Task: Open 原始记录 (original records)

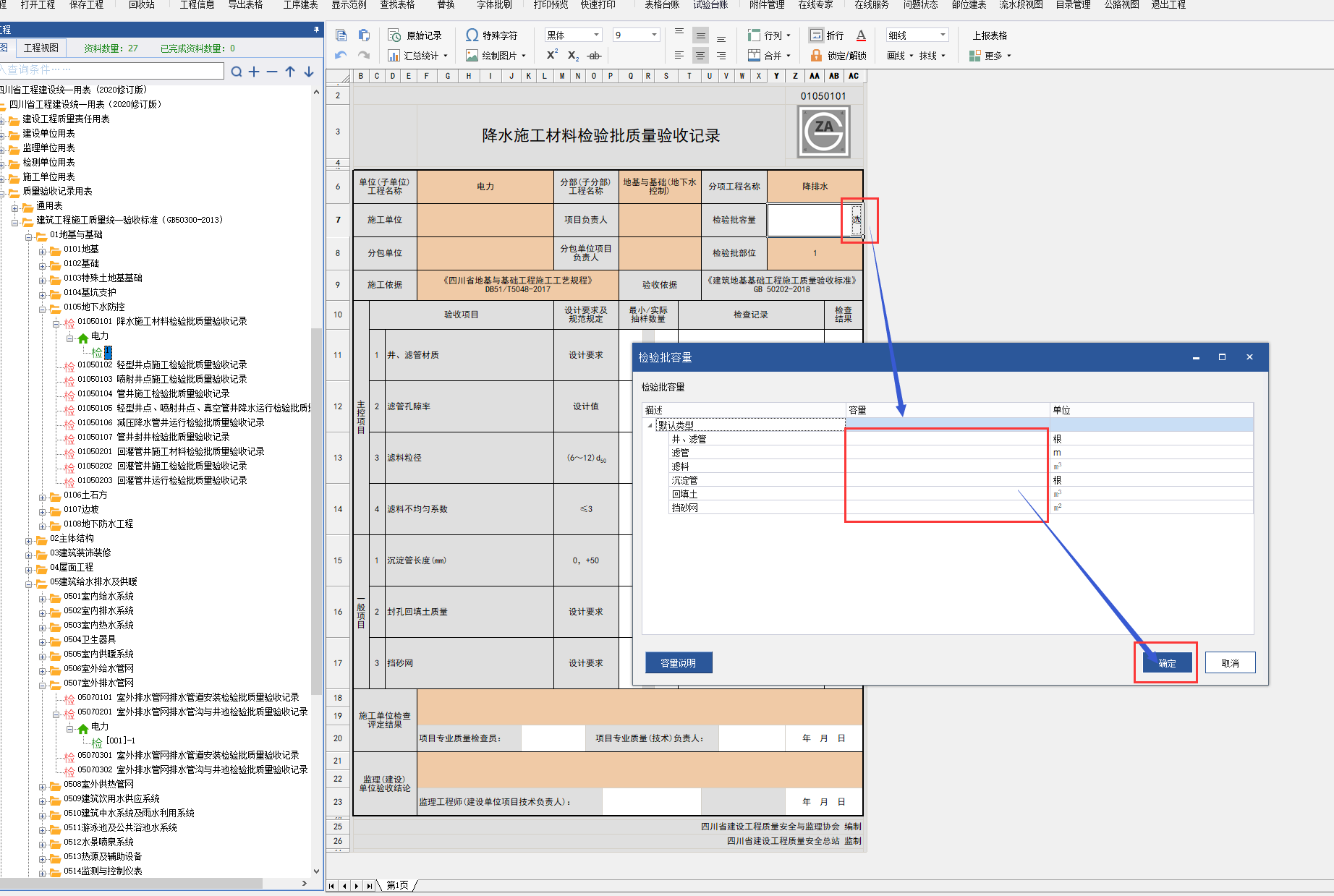Action: 415,35
